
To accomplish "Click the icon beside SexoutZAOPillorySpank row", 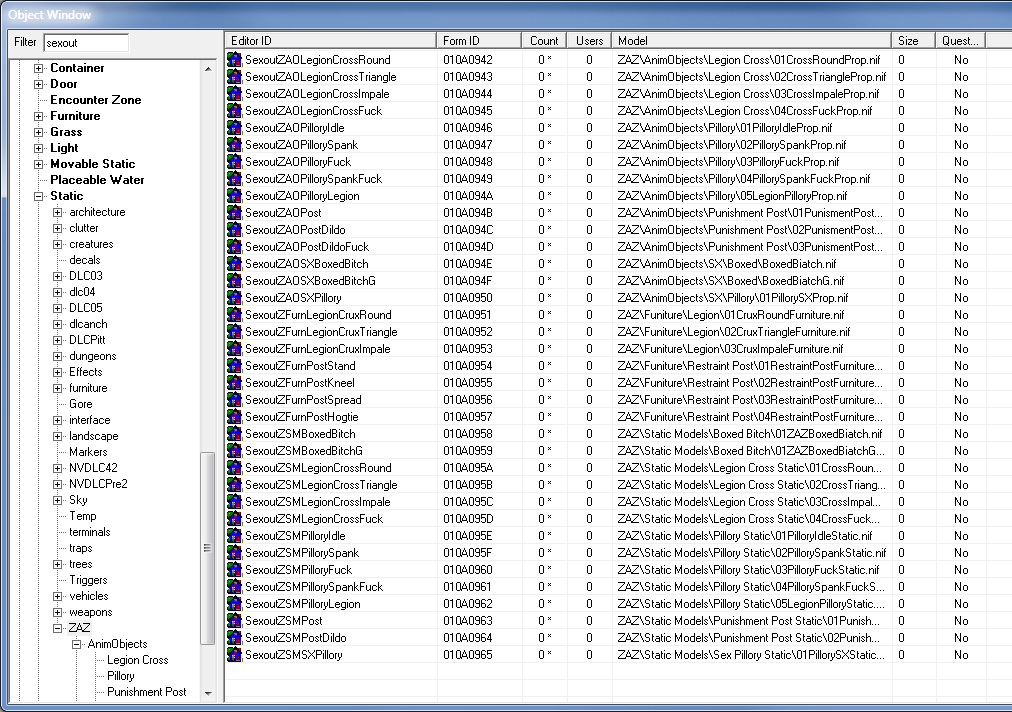I will click(x=235, y=145).
